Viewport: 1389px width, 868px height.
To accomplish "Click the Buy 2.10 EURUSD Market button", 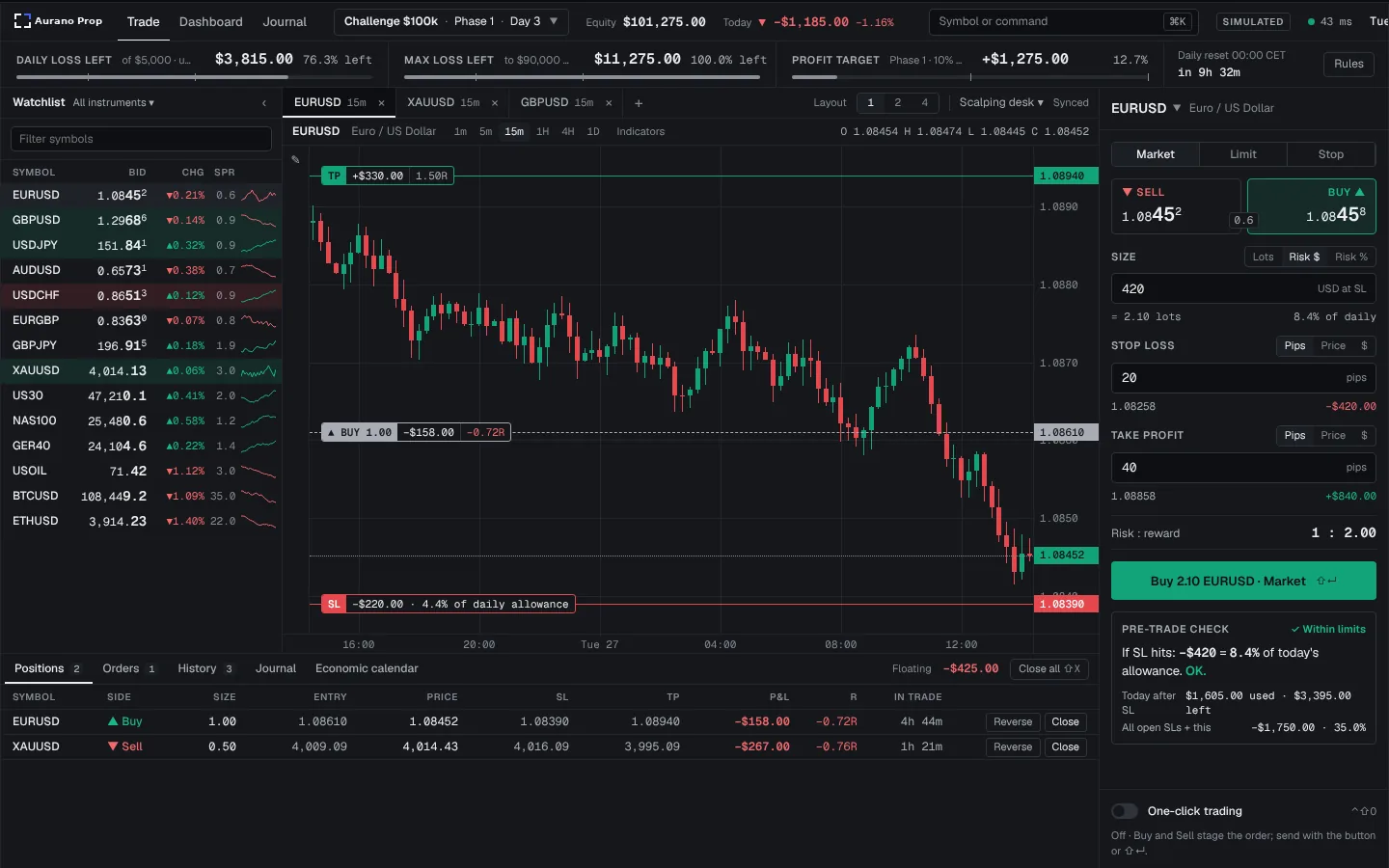I will pyautogui.click(x=1243, y=581).
